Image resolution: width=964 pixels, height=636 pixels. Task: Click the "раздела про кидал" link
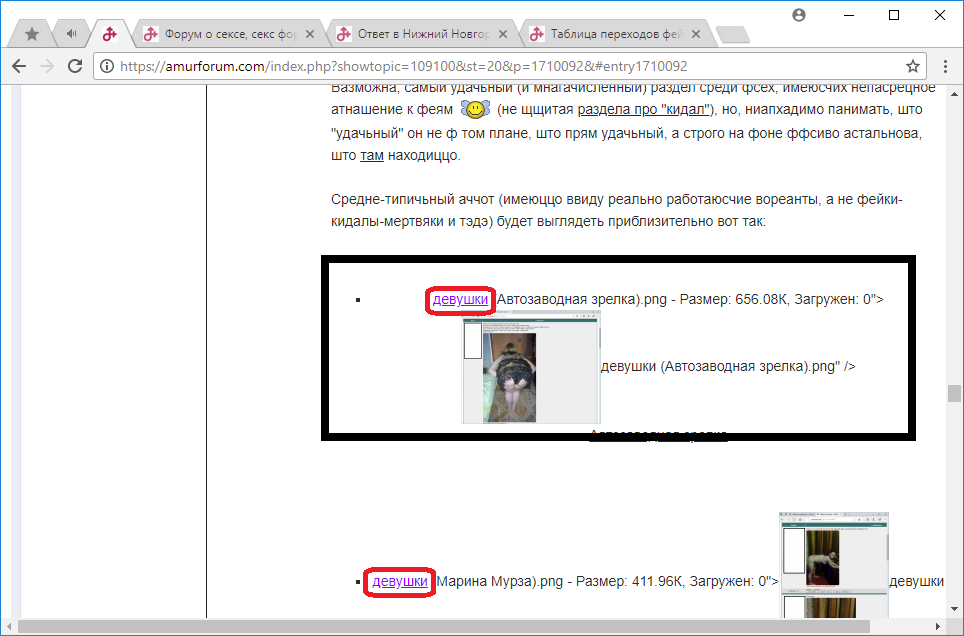(x=643, y=109)
